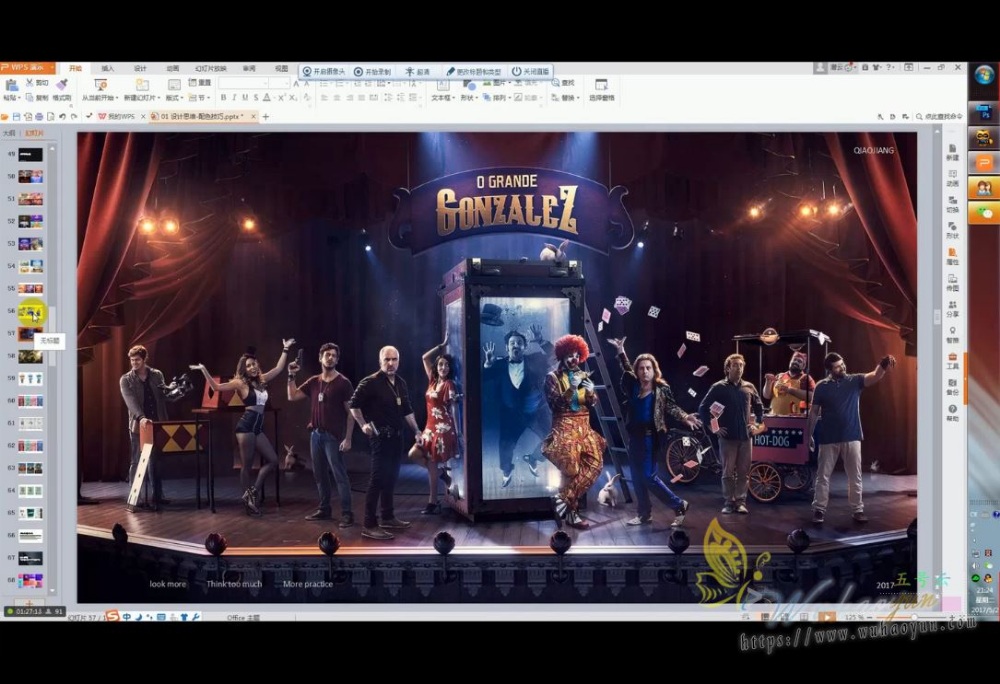Switch to the 审阅 (Review) ribbon tab
The width and height of the screenshot is (1000, 684).
click(x=249, y=68)
